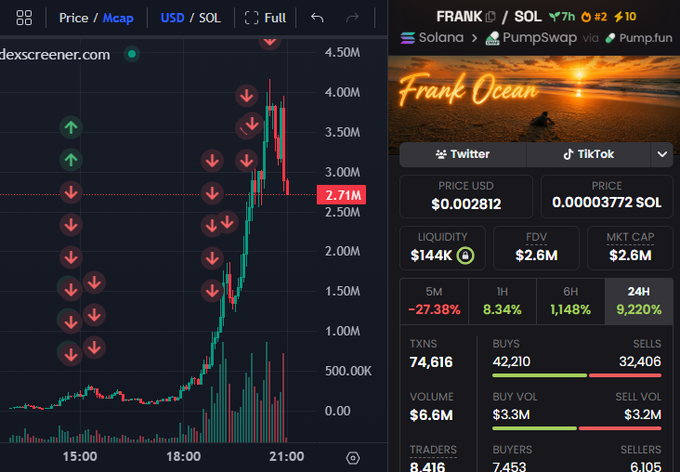This screenshot has height=472, width=680.
Task: Click the FDV $2.6M box
Action: [536, 248]
